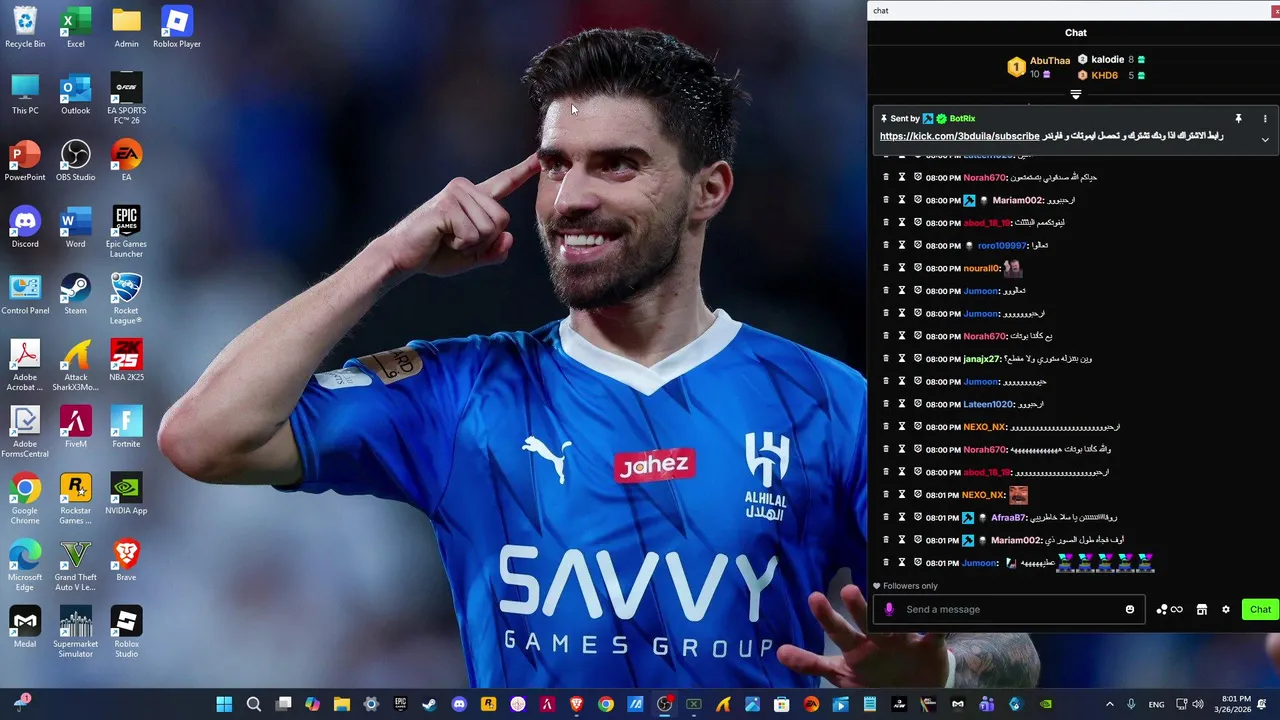
Task: Click the channel points icon beside infinity
Action: pyautogui.click(x=1162, y=609)
